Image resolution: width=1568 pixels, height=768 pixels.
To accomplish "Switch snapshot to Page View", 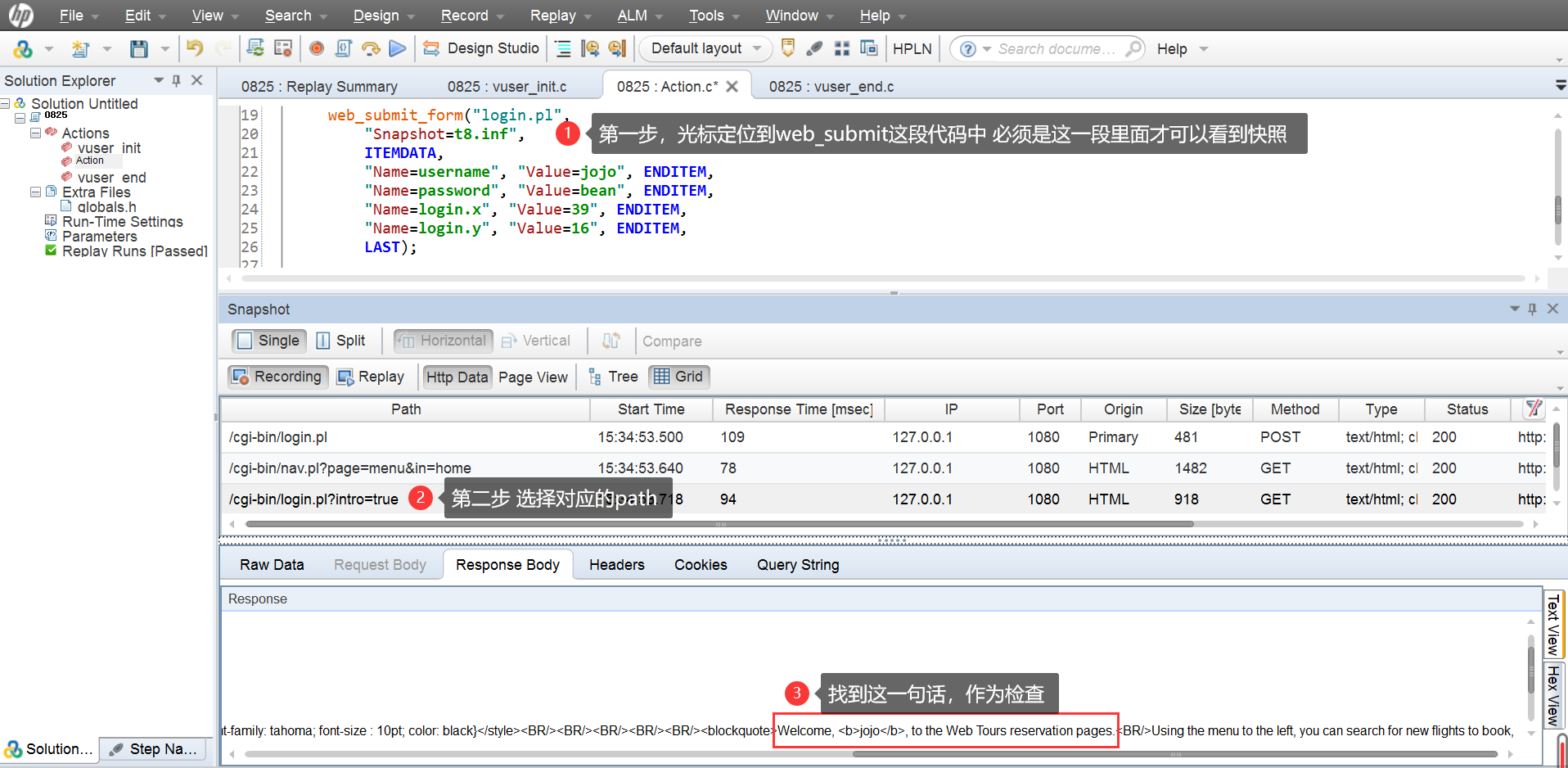I will coord(533,377).
